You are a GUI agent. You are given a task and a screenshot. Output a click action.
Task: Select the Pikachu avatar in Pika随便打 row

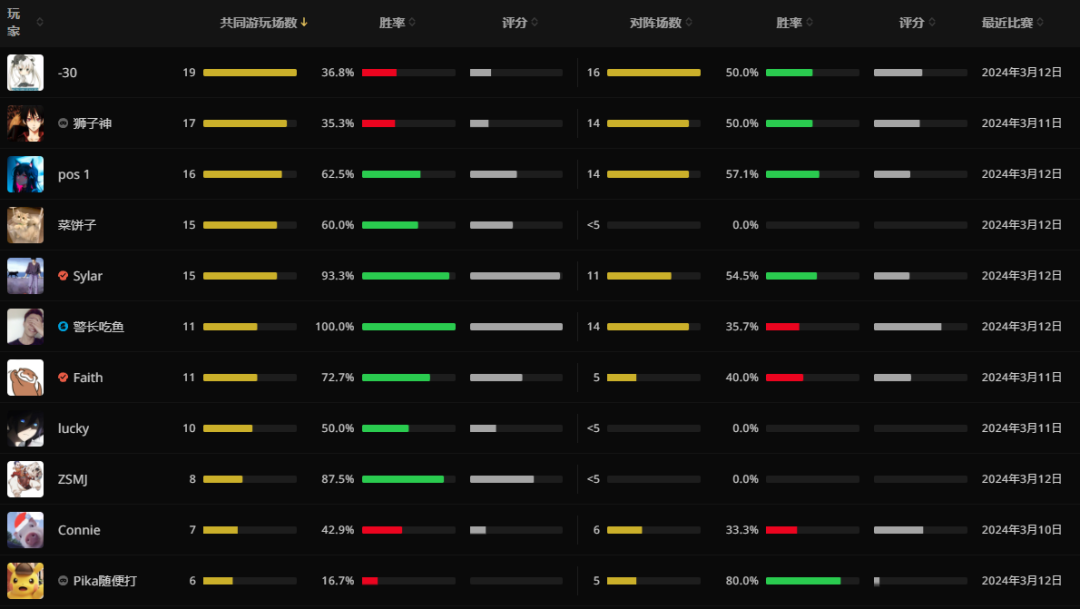pyautogui.click(x=25, y=581)
